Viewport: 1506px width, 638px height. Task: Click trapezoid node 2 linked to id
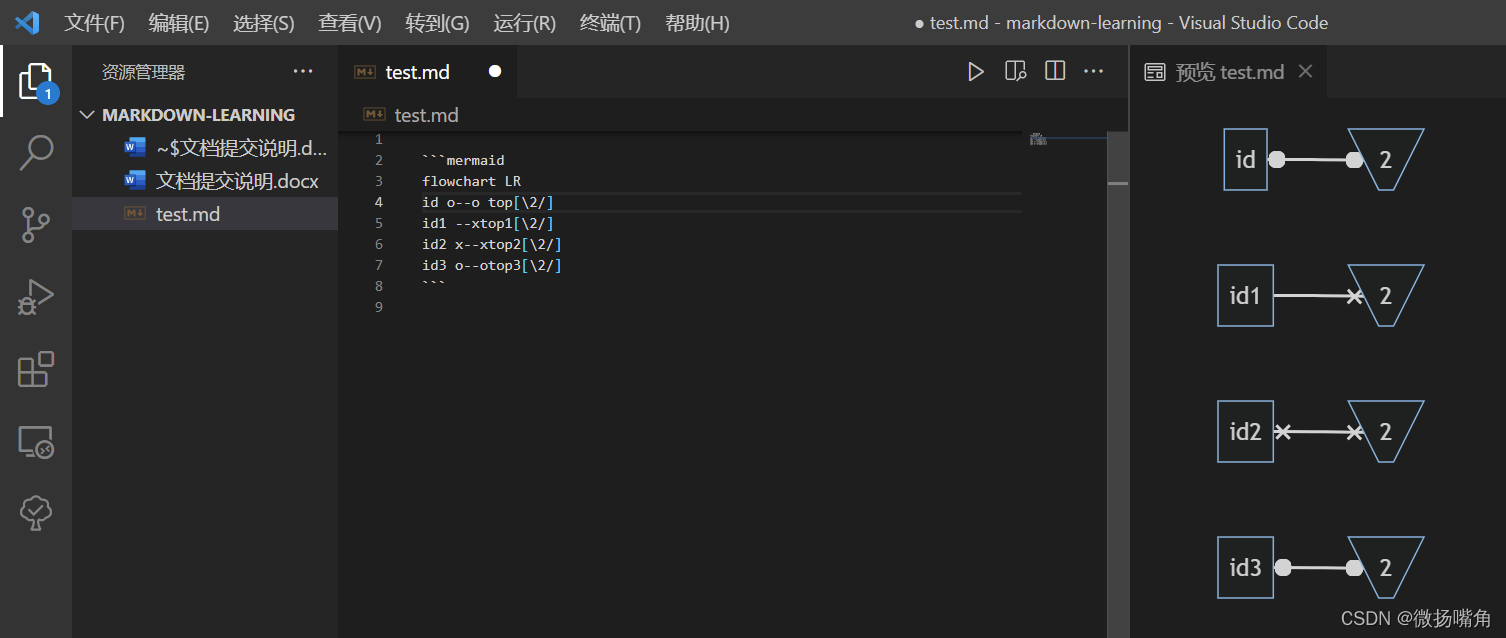pos(1385,159)
